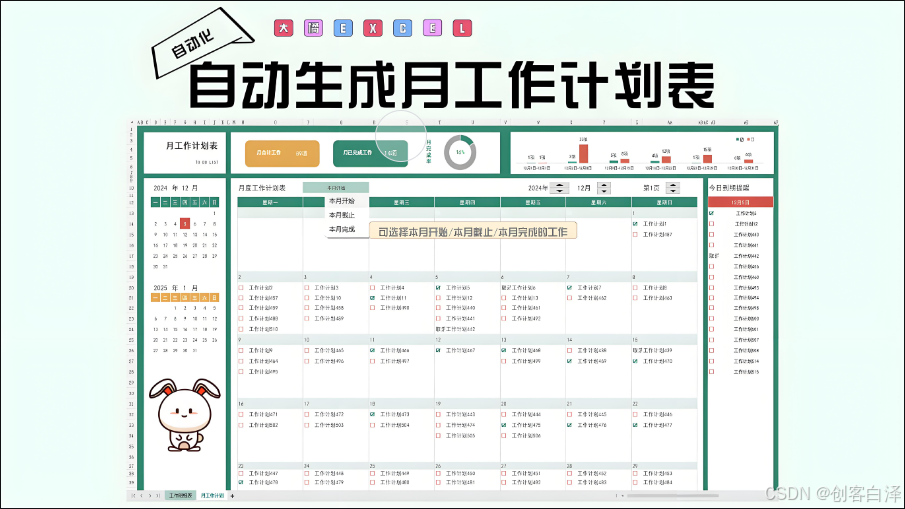
Task: Click the red L letter tile
Action: coord(462,28)
